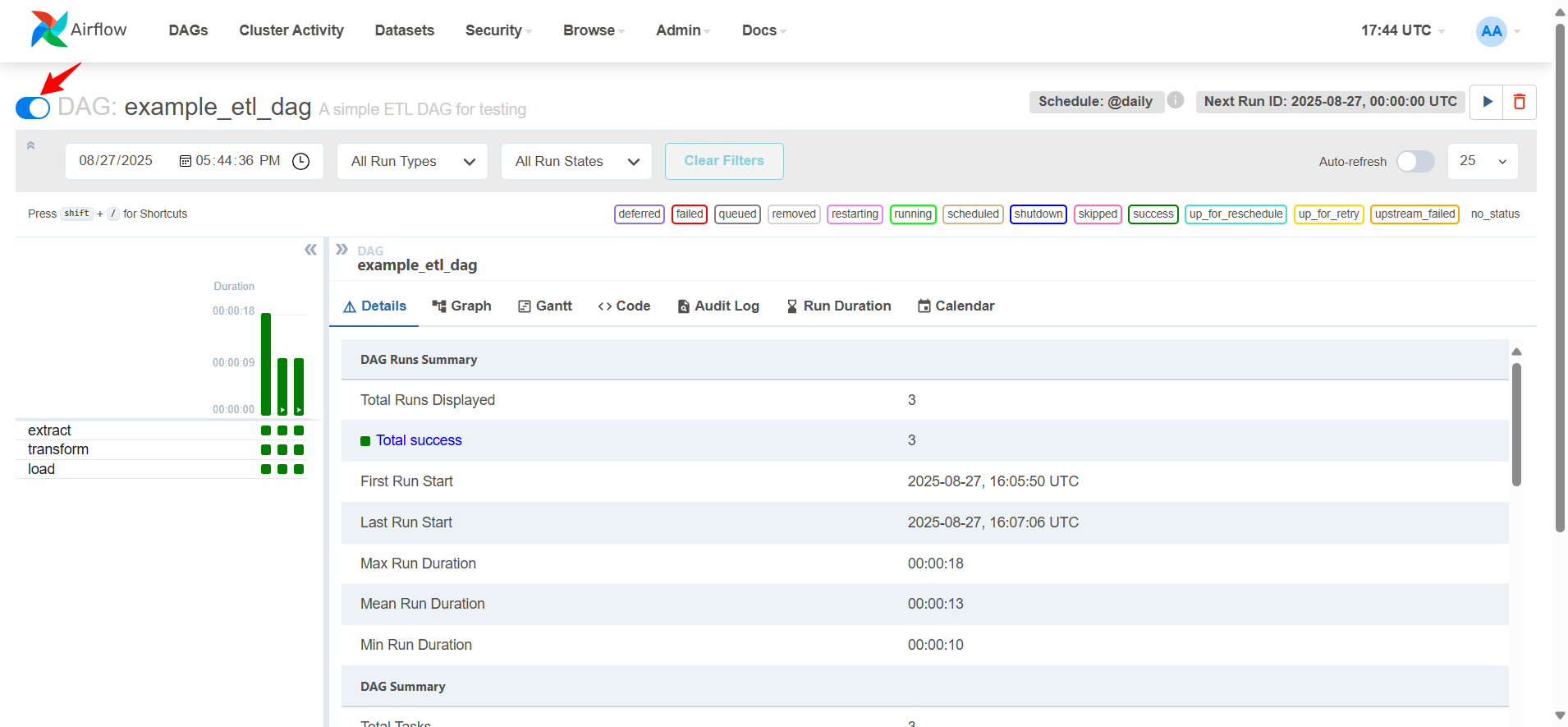Delete the DAG using the trash icon

pyautogui.click(x=1520, y=102)
